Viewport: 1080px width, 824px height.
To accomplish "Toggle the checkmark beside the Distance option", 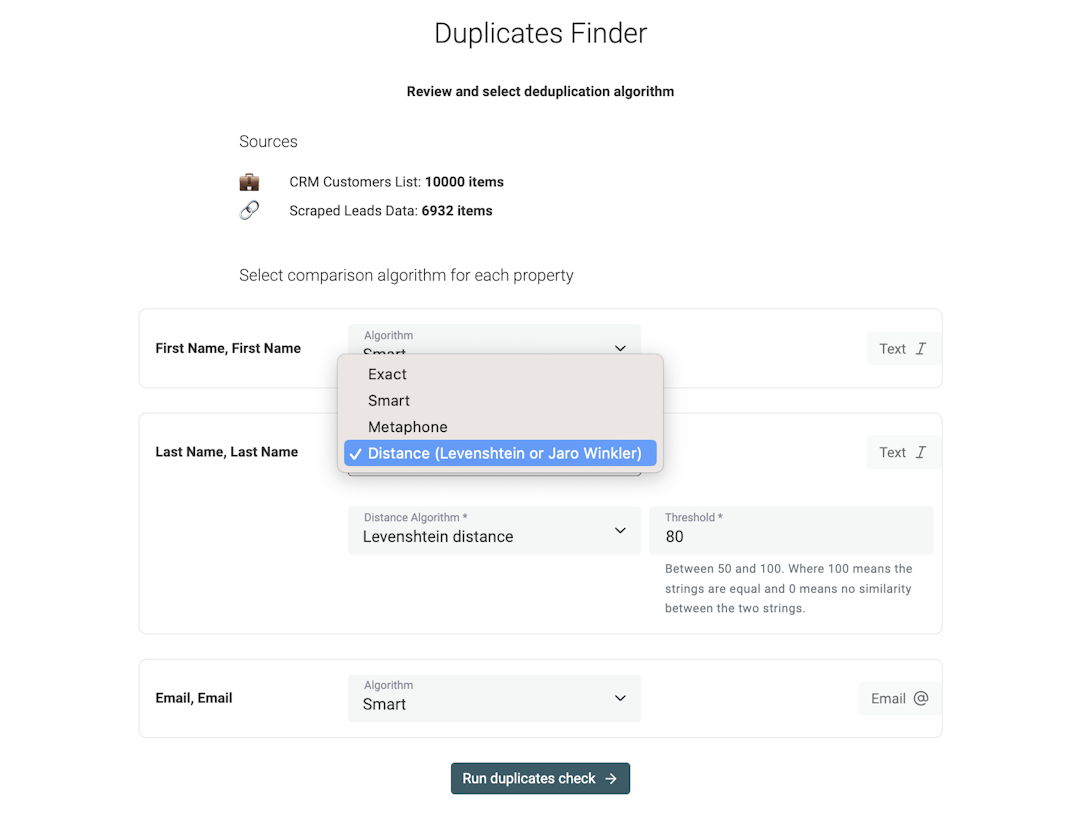I will pos(356,453).
